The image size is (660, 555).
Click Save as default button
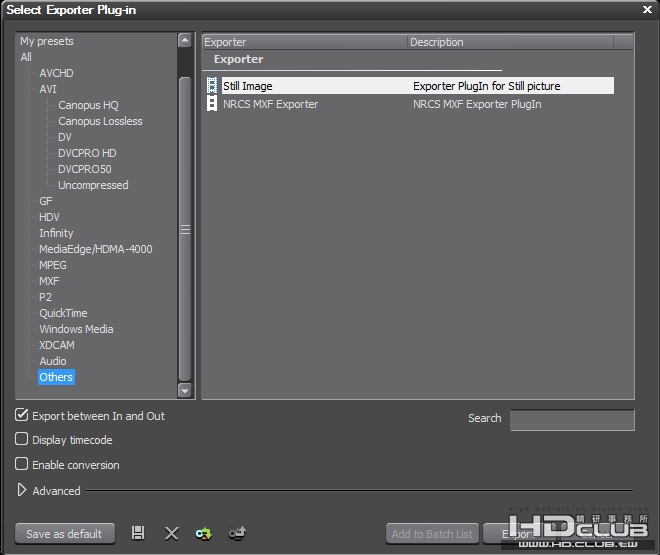(65, 534)
